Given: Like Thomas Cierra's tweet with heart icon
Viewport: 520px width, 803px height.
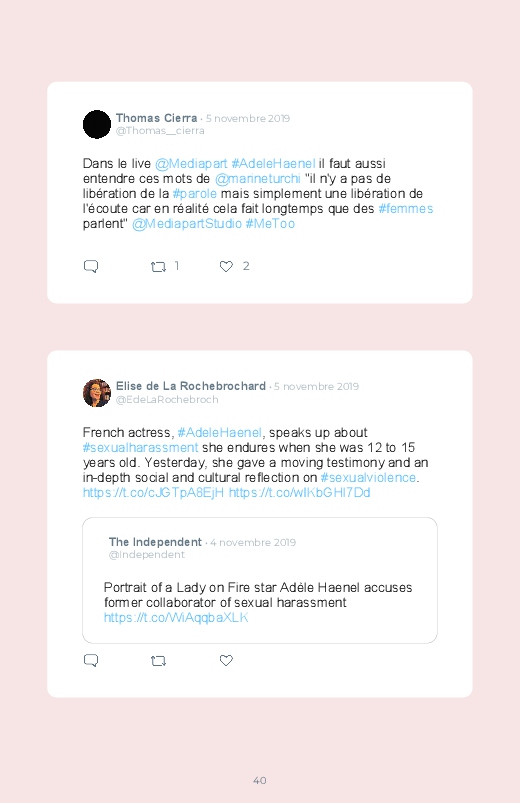Looking at the screenshot, I should [226, 266].
